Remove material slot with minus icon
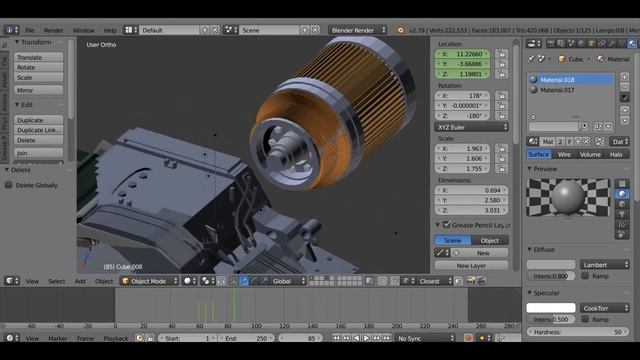 click(x=624, y=87)
